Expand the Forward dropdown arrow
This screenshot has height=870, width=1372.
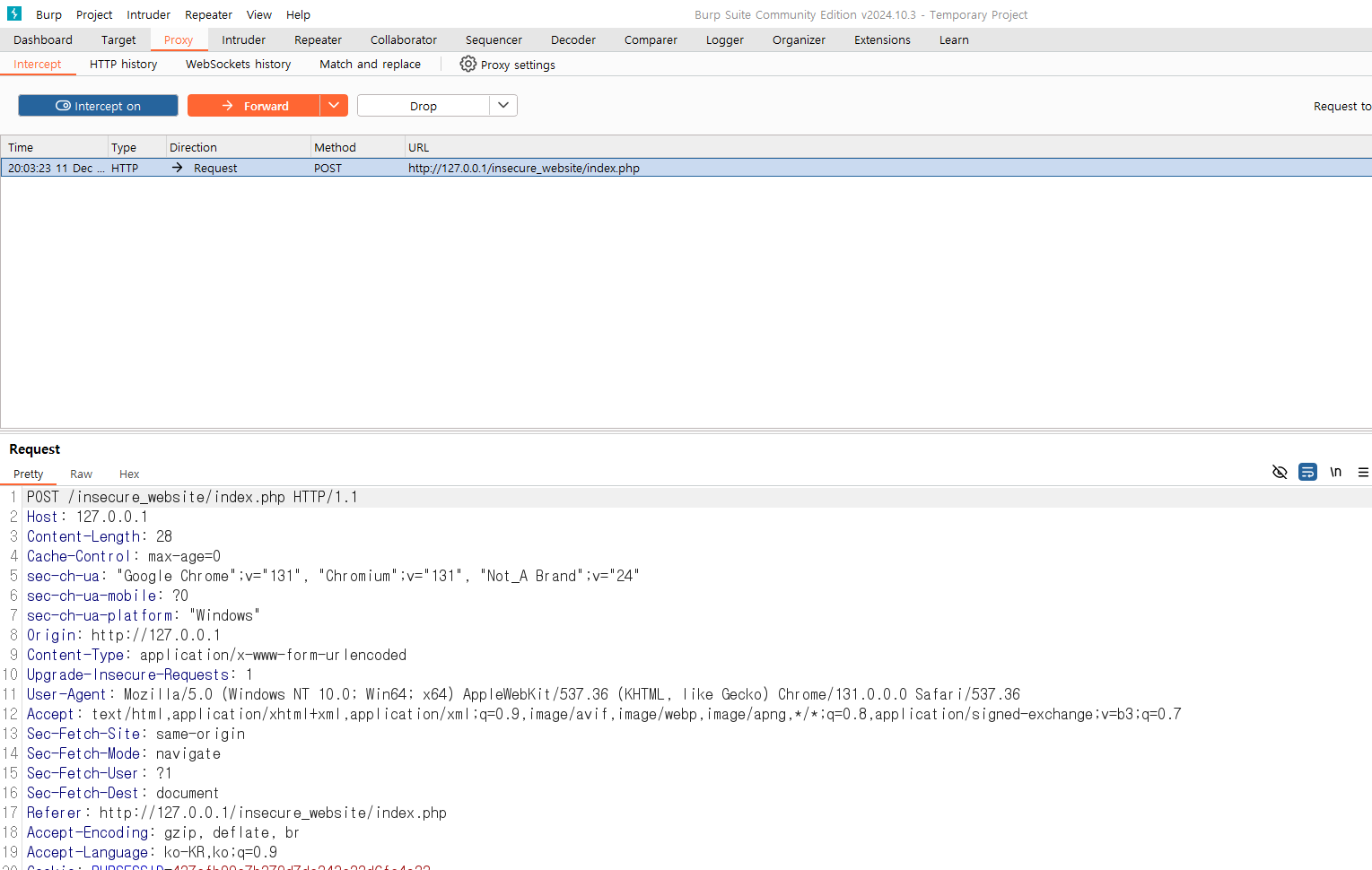click(x=334, y=106)
